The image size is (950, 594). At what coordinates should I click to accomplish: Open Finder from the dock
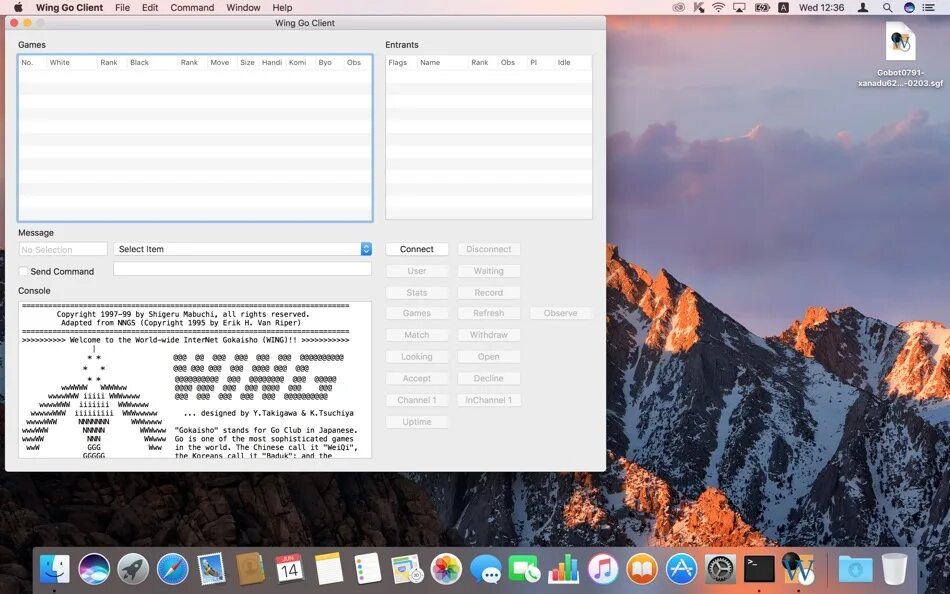(x=55, y=570)
